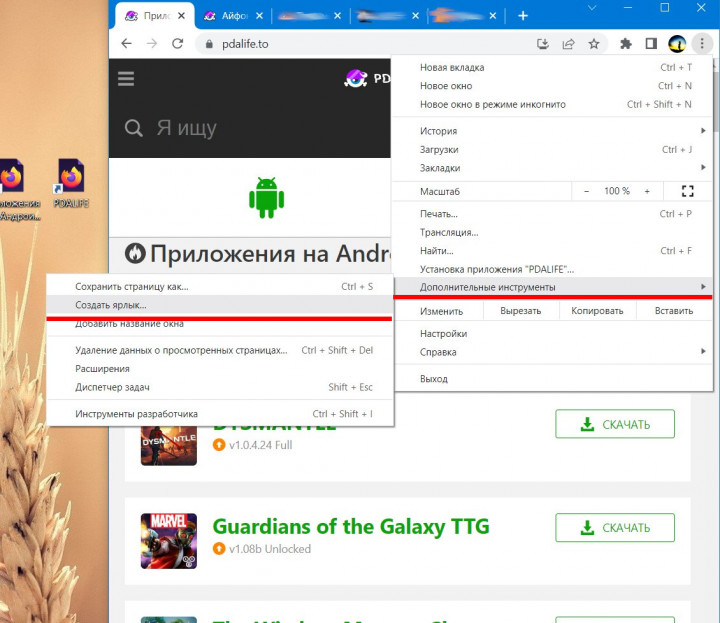Click the Я ищу search field
Viewport: 720px width, 623px height.
[250, 128]
